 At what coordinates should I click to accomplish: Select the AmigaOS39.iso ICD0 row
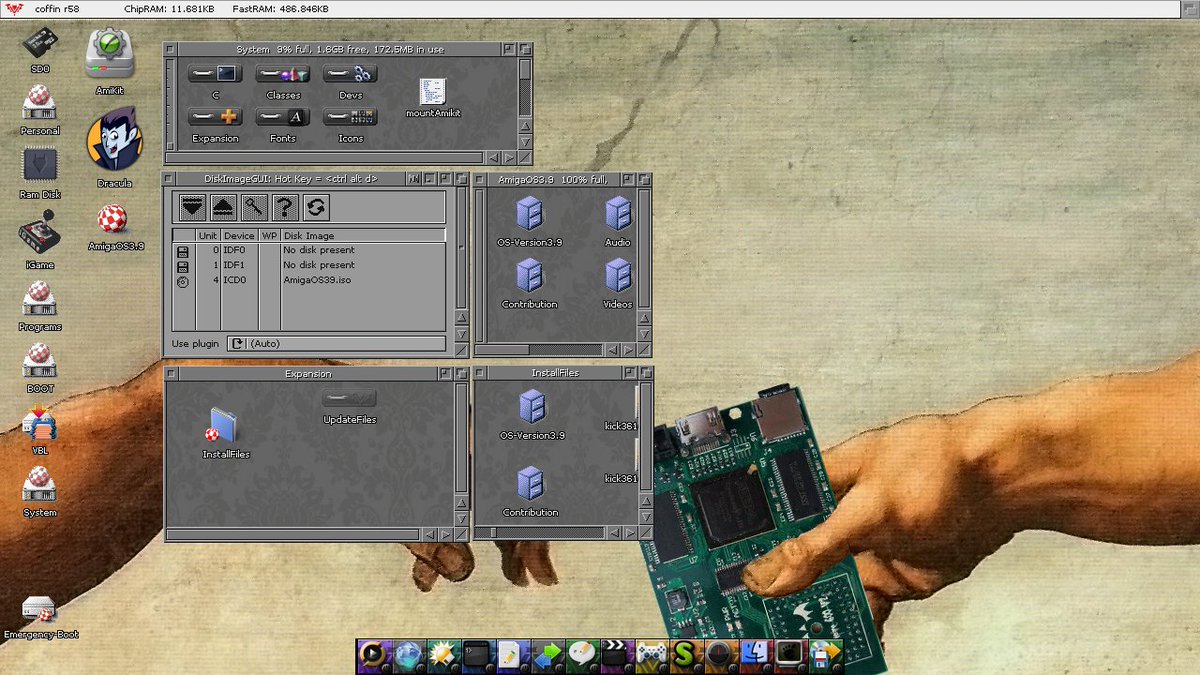309,280
